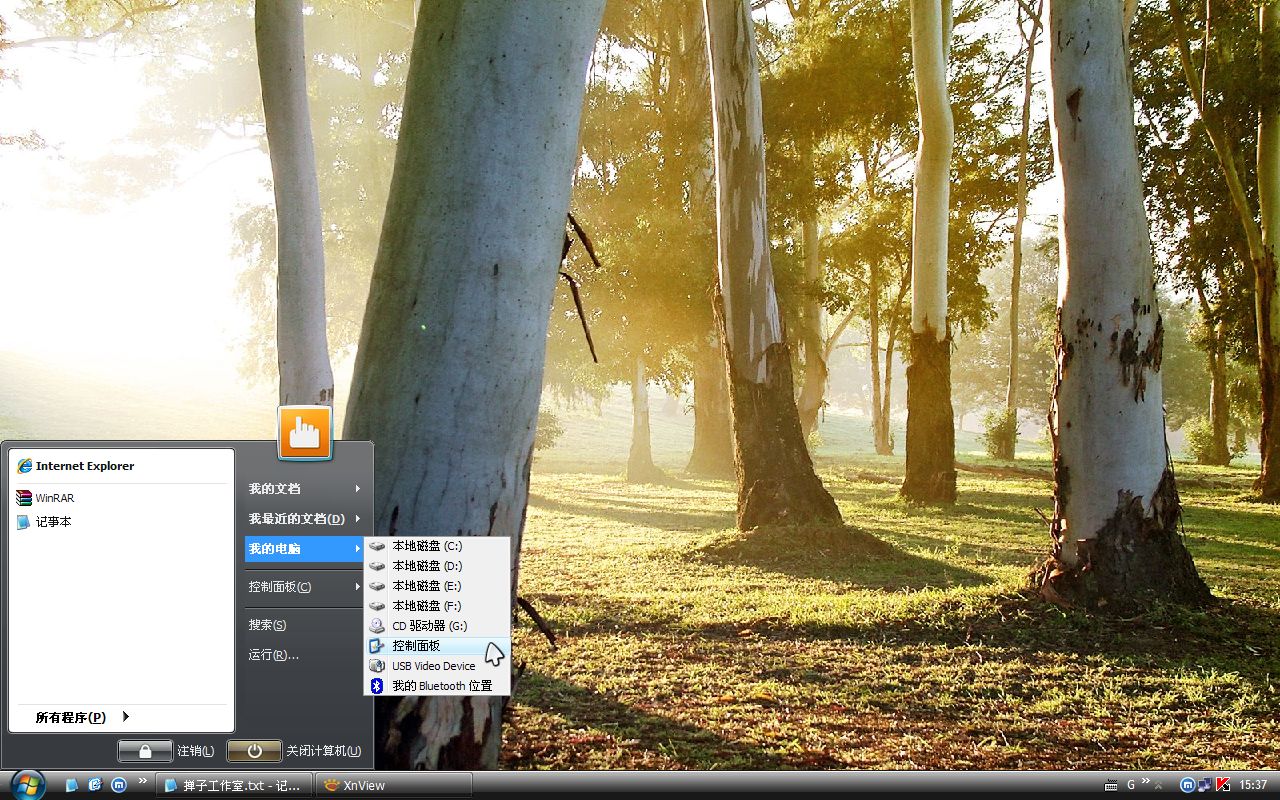
Task: Click the orange hand user picture icon
Action: point(305,433)
